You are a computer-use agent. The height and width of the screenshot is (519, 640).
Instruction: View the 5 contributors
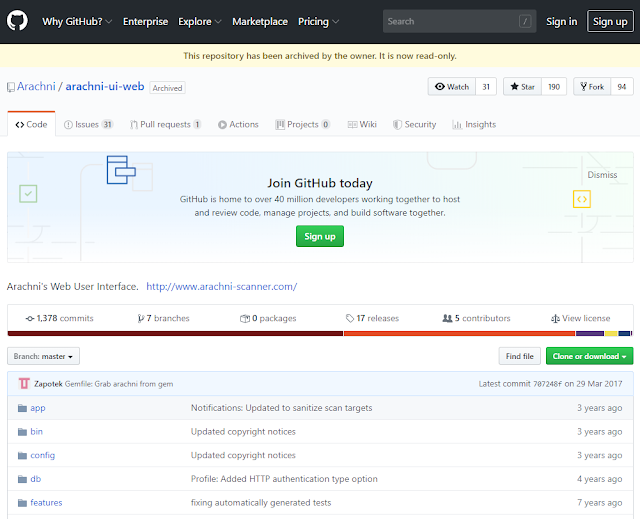coord(476,318)
